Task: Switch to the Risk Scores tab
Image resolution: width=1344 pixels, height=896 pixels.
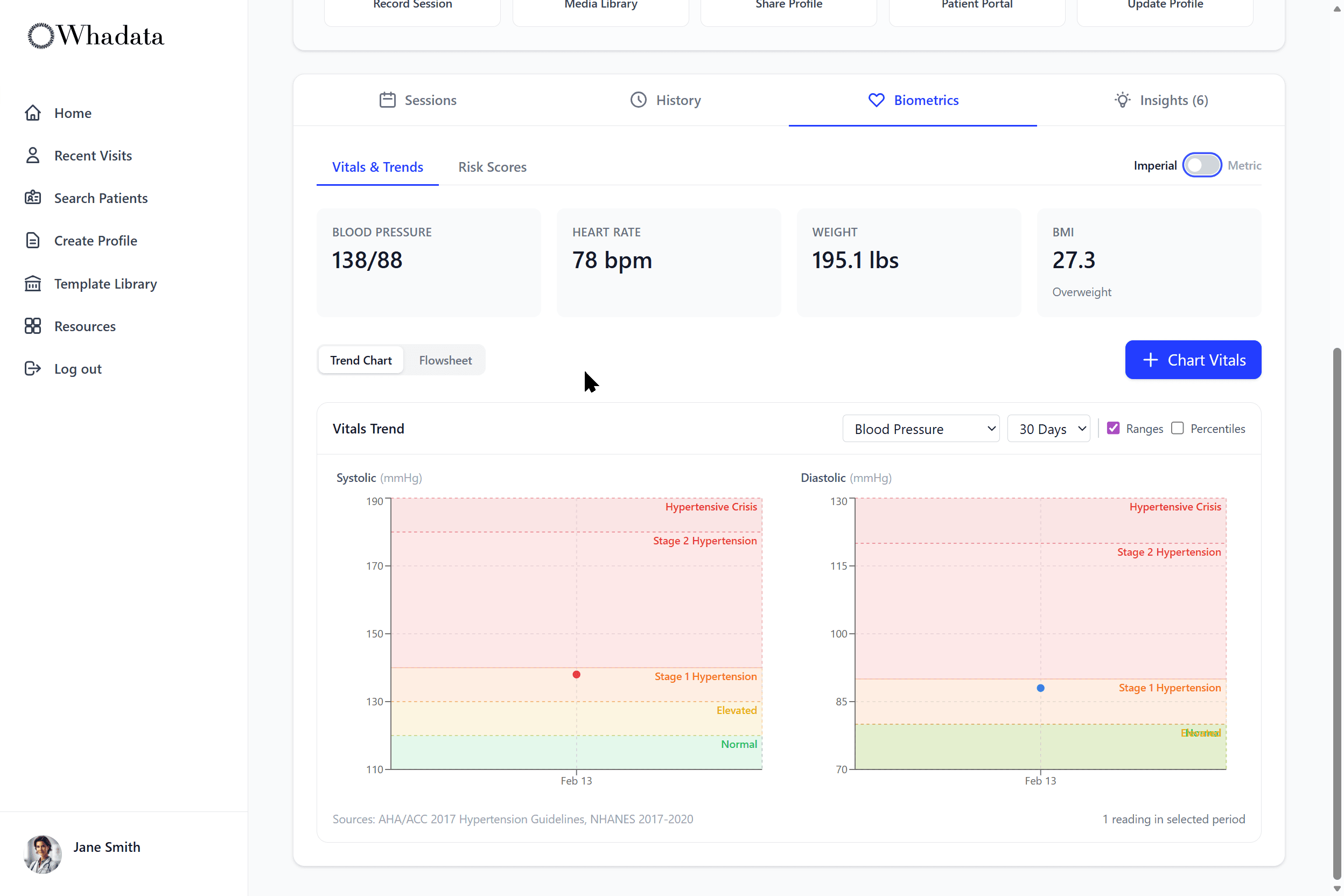Action: [x=493, y=167]
